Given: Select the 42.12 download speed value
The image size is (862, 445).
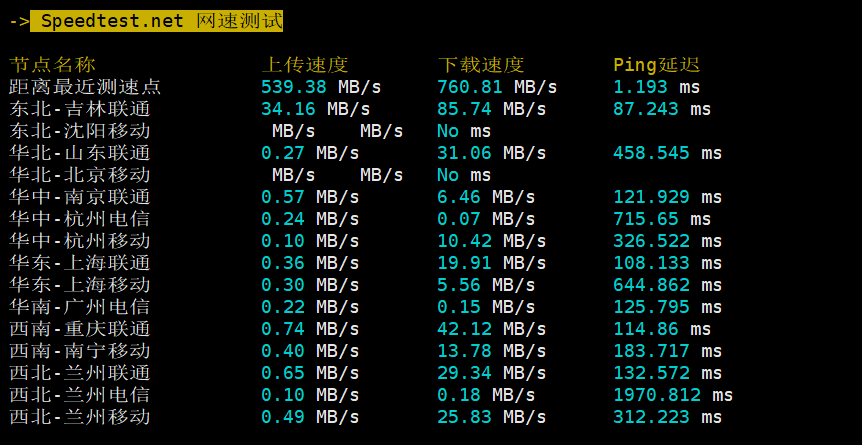Looking at the screenshot, I should (464, 329).
